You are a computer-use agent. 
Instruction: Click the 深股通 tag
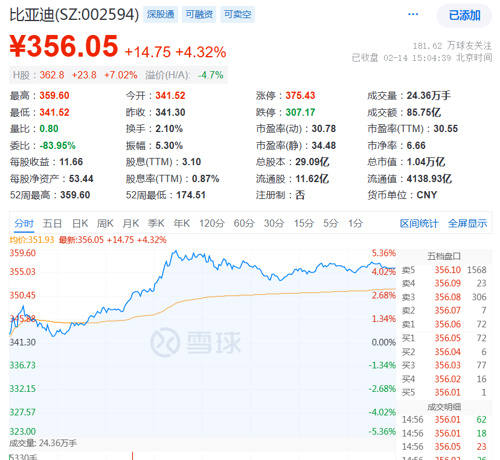pyautogui.click(x=161, y=14)
